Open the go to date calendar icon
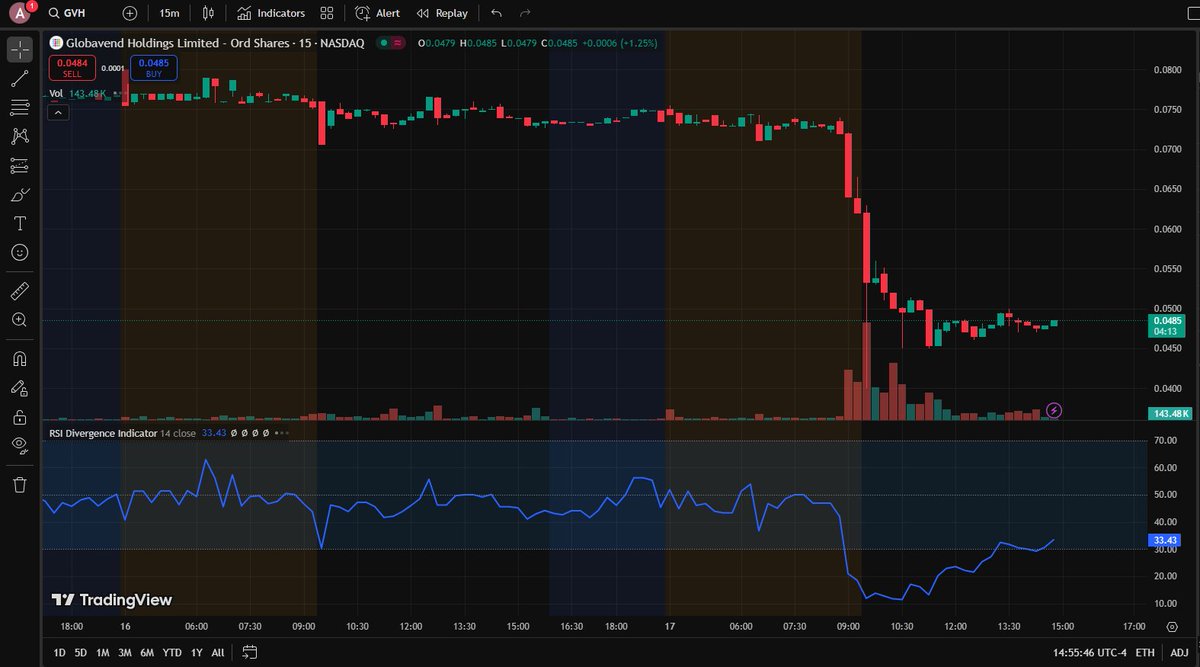 (x=250, y=652)
